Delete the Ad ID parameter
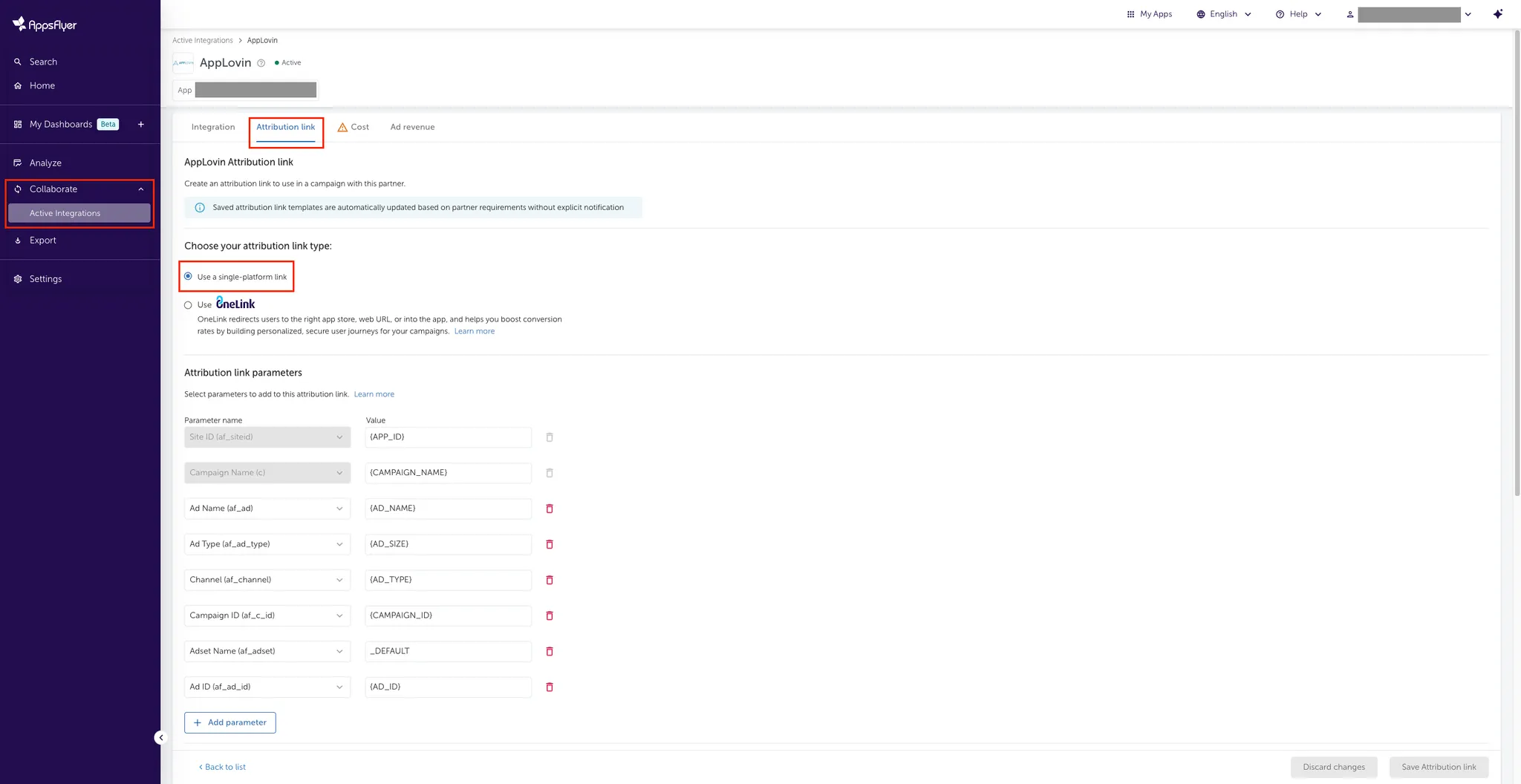Viewport: 1521px width, 784px height. 550,687
